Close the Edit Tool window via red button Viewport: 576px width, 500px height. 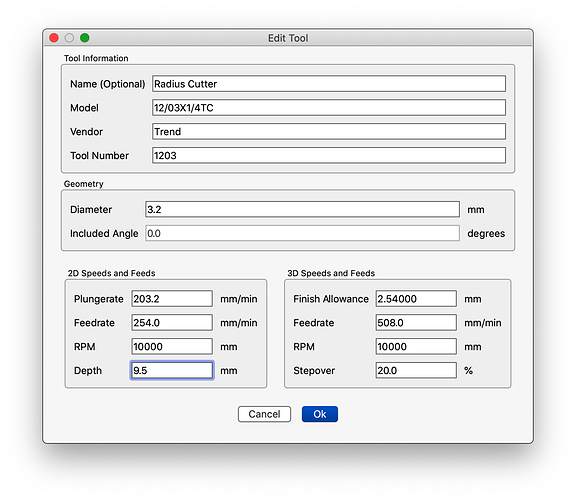pyautogui.click(x=54, y=38)
